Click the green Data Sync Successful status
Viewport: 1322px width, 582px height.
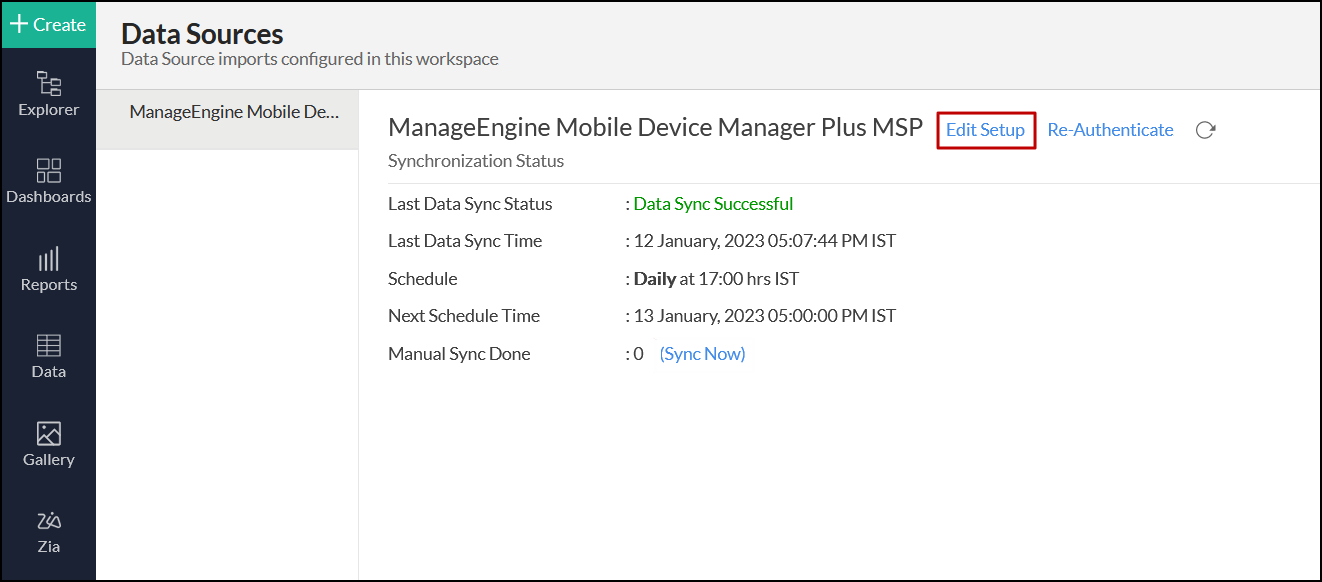pos(713,204)
